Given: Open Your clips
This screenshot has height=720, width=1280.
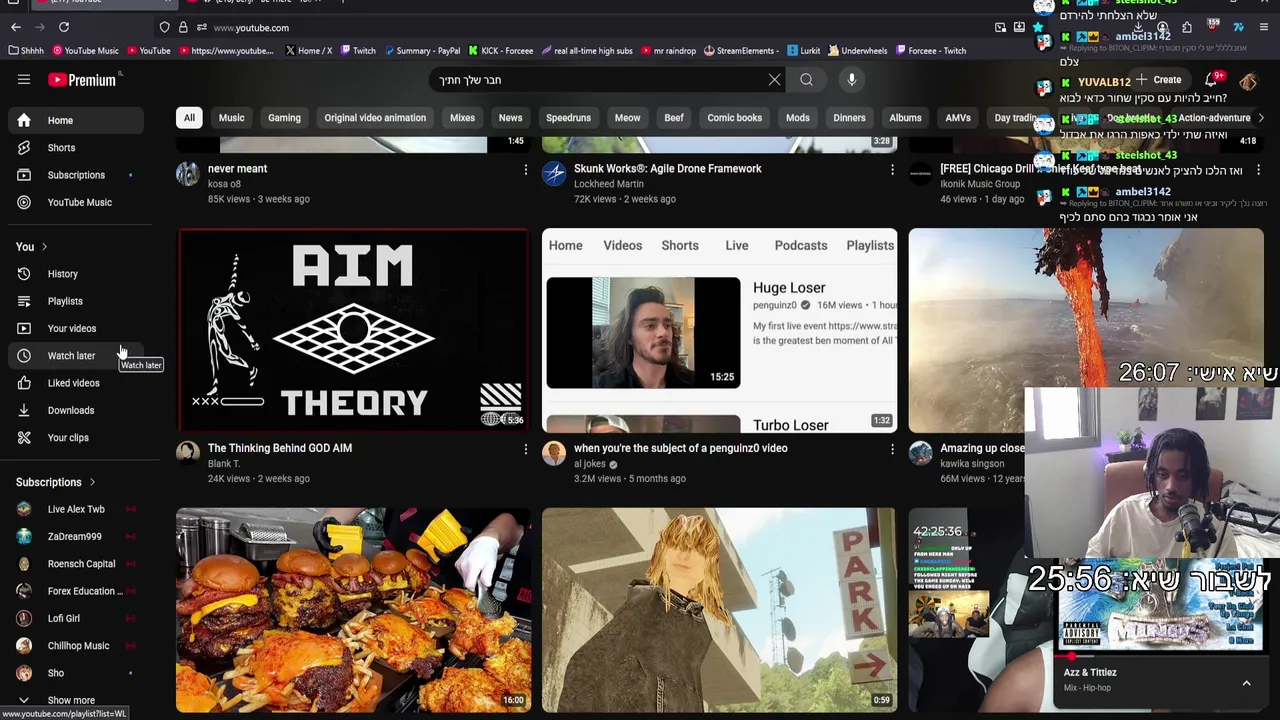Looking at the screenshot, I should click(x=78, y=438).
